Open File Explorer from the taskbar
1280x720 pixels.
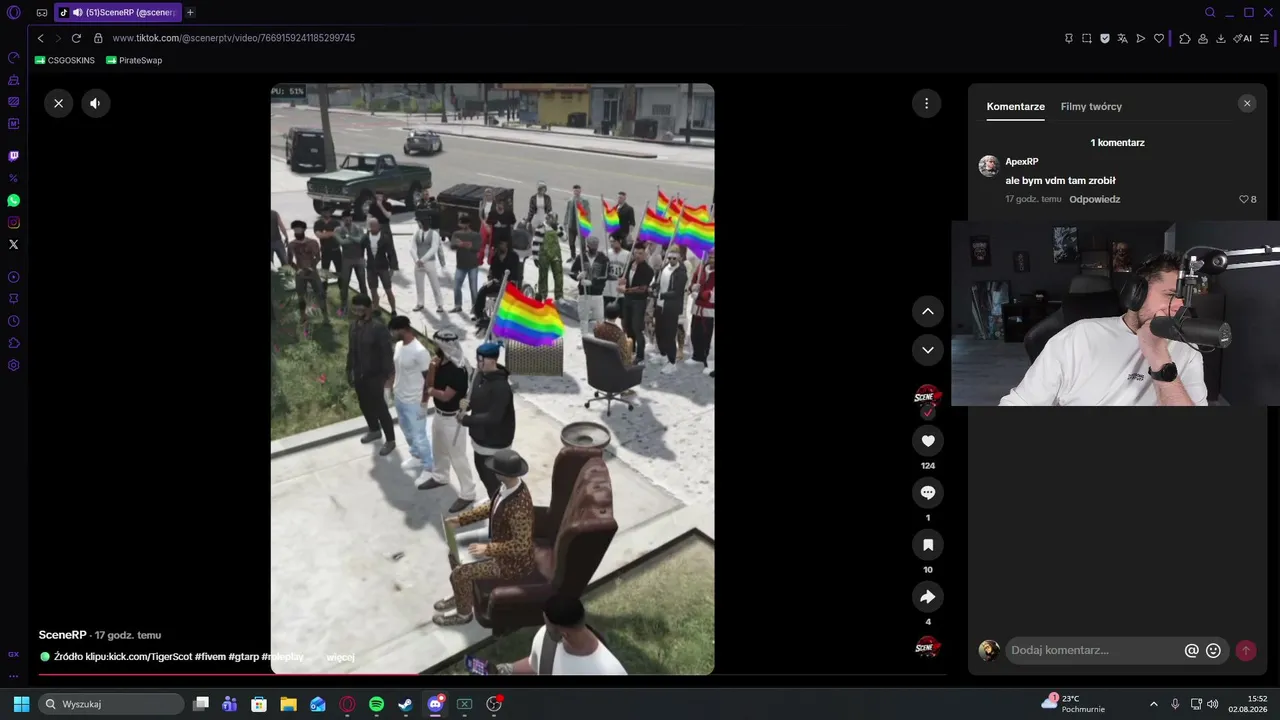pos(288,704)
